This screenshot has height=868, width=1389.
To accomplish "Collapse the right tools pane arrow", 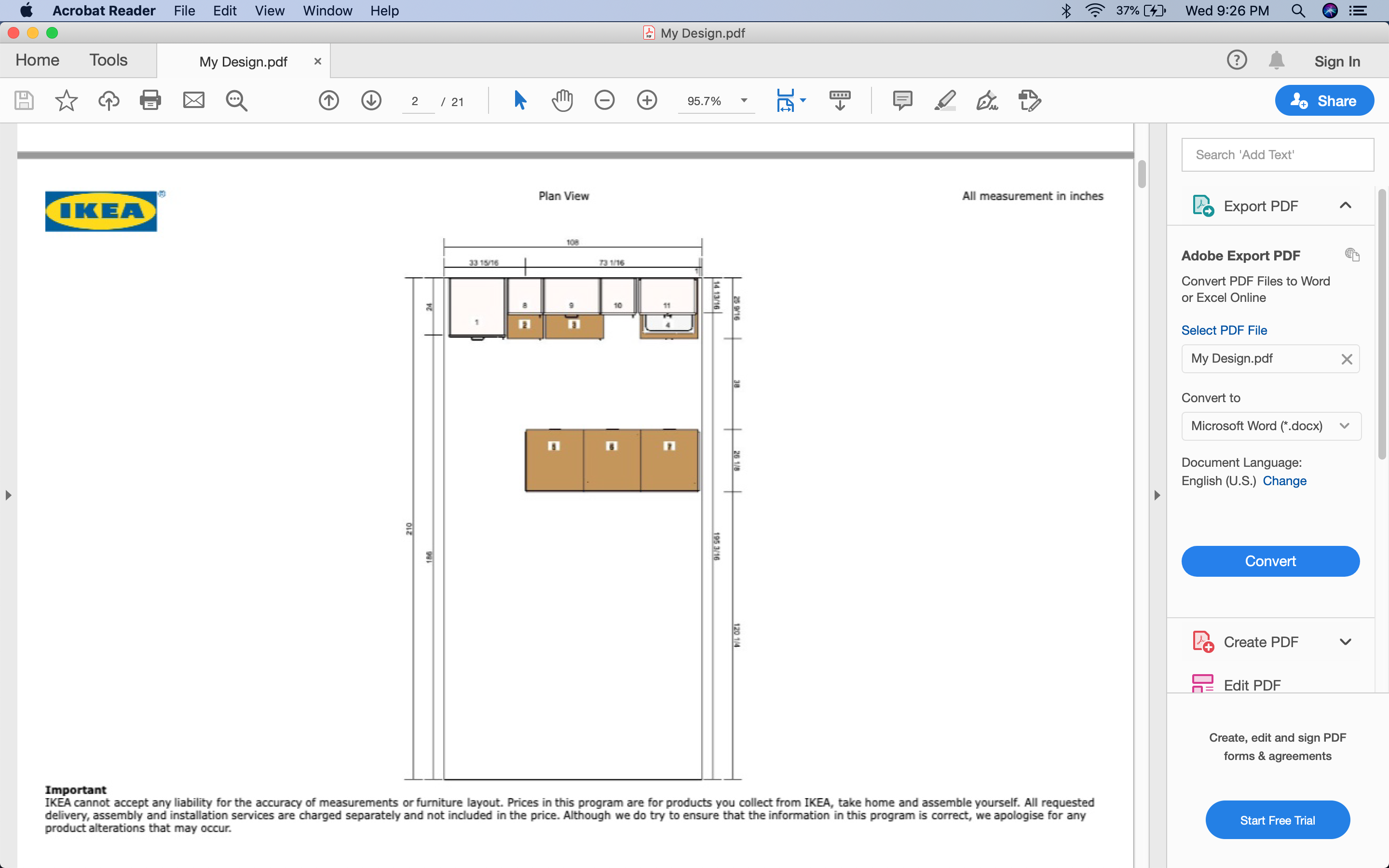I will (1157, 495).
